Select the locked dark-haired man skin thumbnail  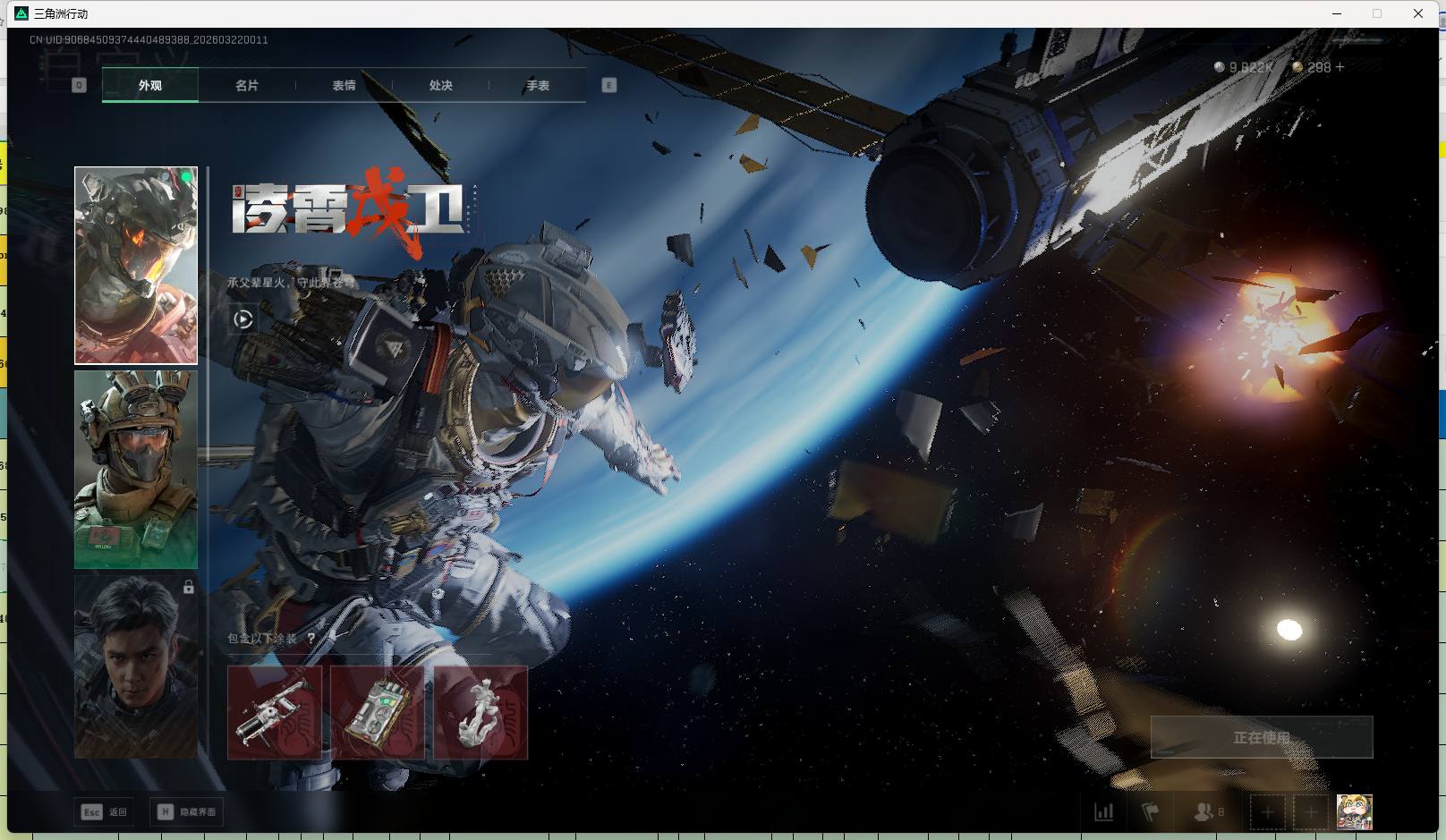[136, 666]
